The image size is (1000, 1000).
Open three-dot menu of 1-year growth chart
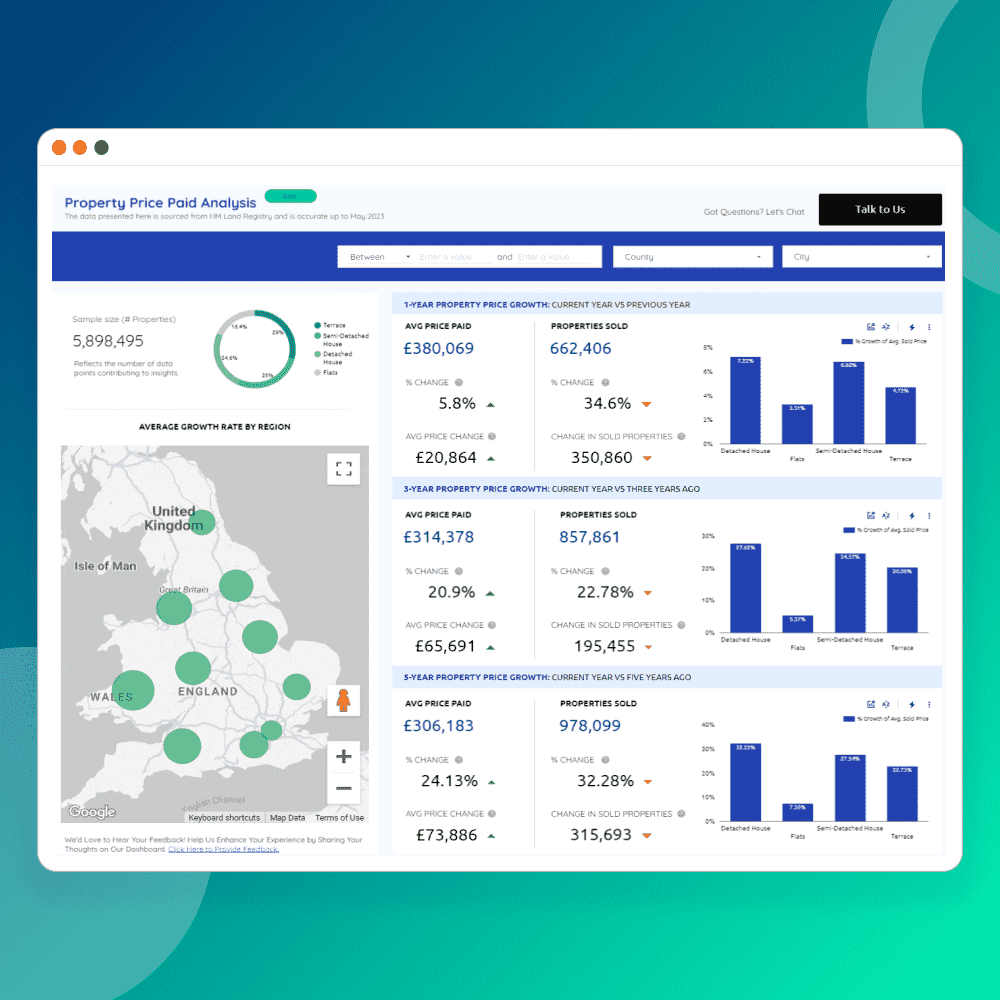pos(929,327)
